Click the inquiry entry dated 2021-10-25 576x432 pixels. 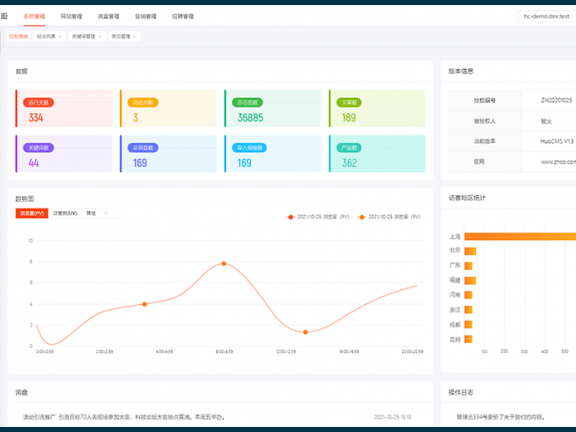217,417
